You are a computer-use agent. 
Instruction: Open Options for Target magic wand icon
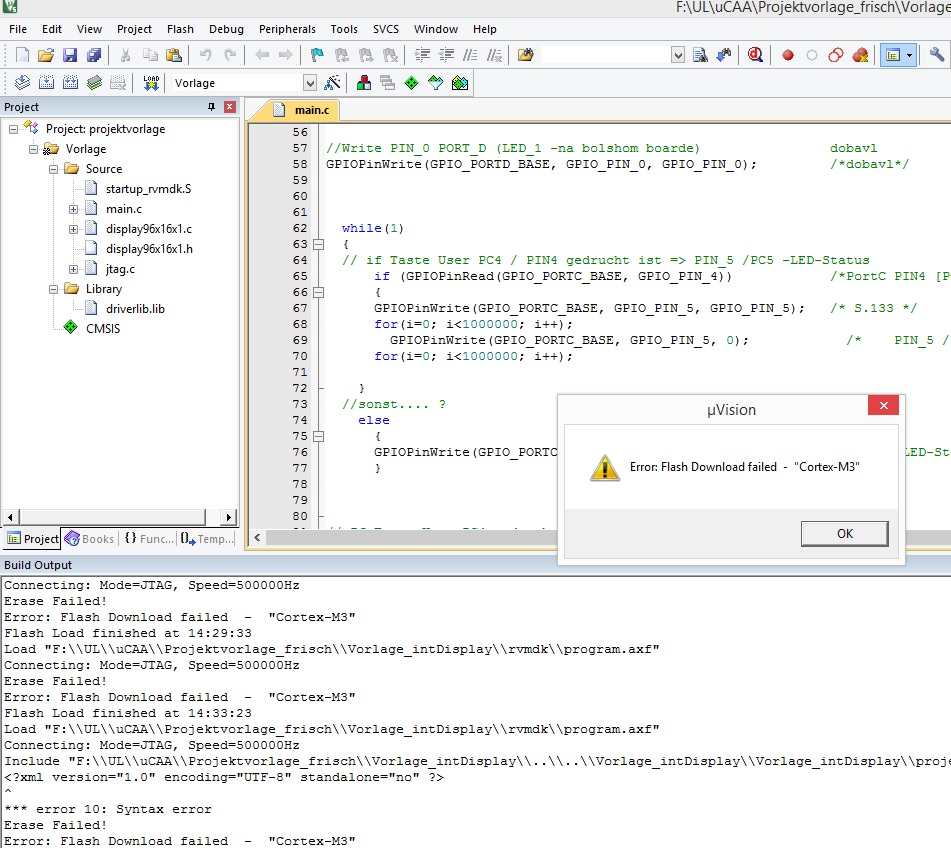tap(333, 83)
